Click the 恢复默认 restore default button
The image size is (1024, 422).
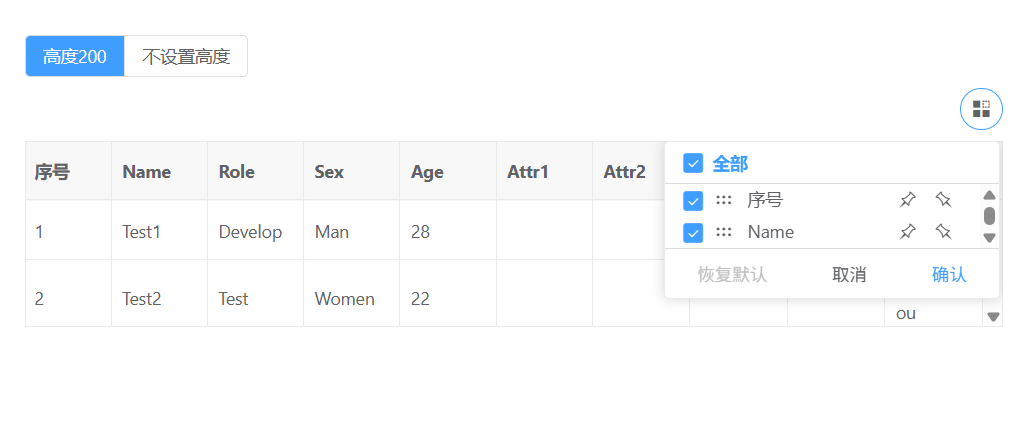click(732, 274)
